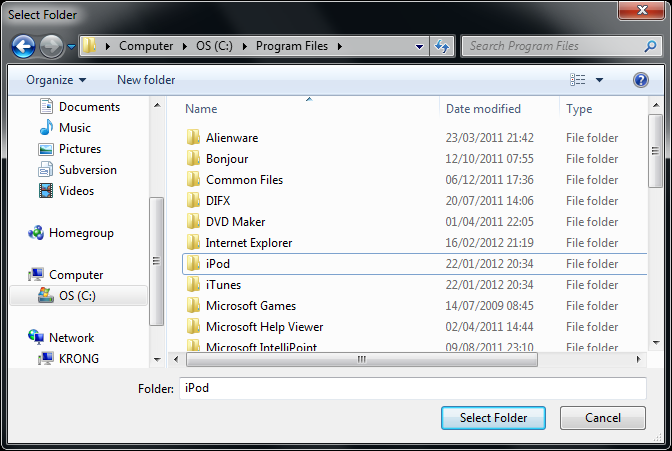The height and width of the screenshot is (451, 672).
Task: Open the address bar previous locations dropdown
Action: (x=420, y=46)
